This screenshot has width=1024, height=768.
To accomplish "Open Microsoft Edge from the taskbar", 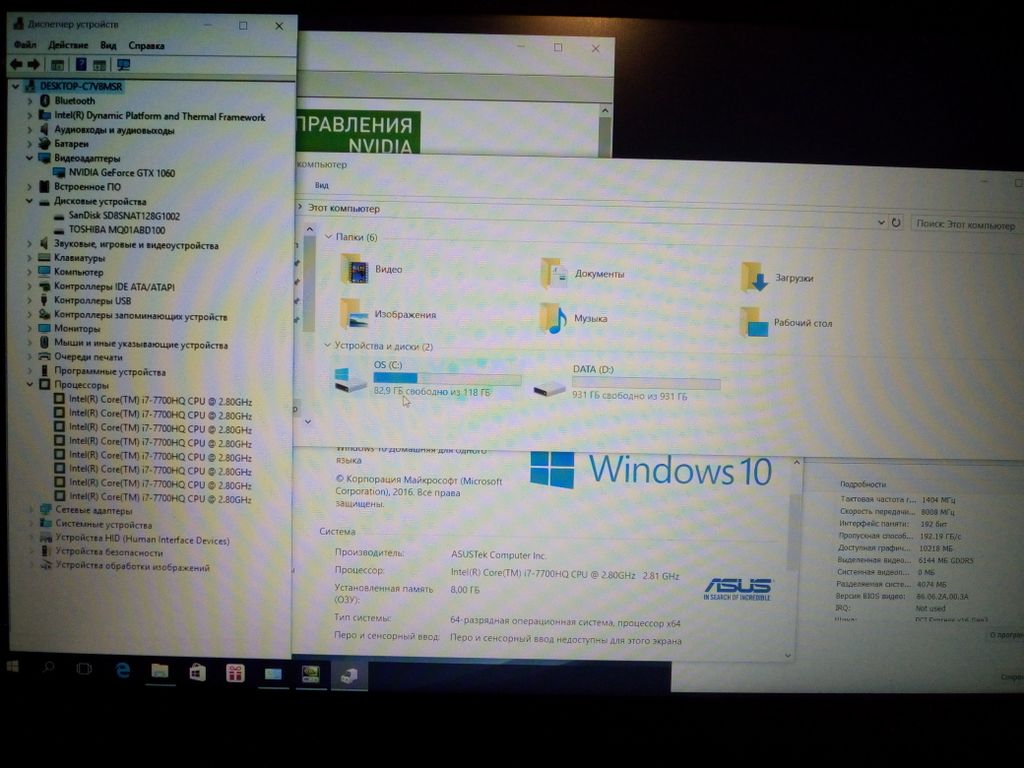I will click(122, 670).
